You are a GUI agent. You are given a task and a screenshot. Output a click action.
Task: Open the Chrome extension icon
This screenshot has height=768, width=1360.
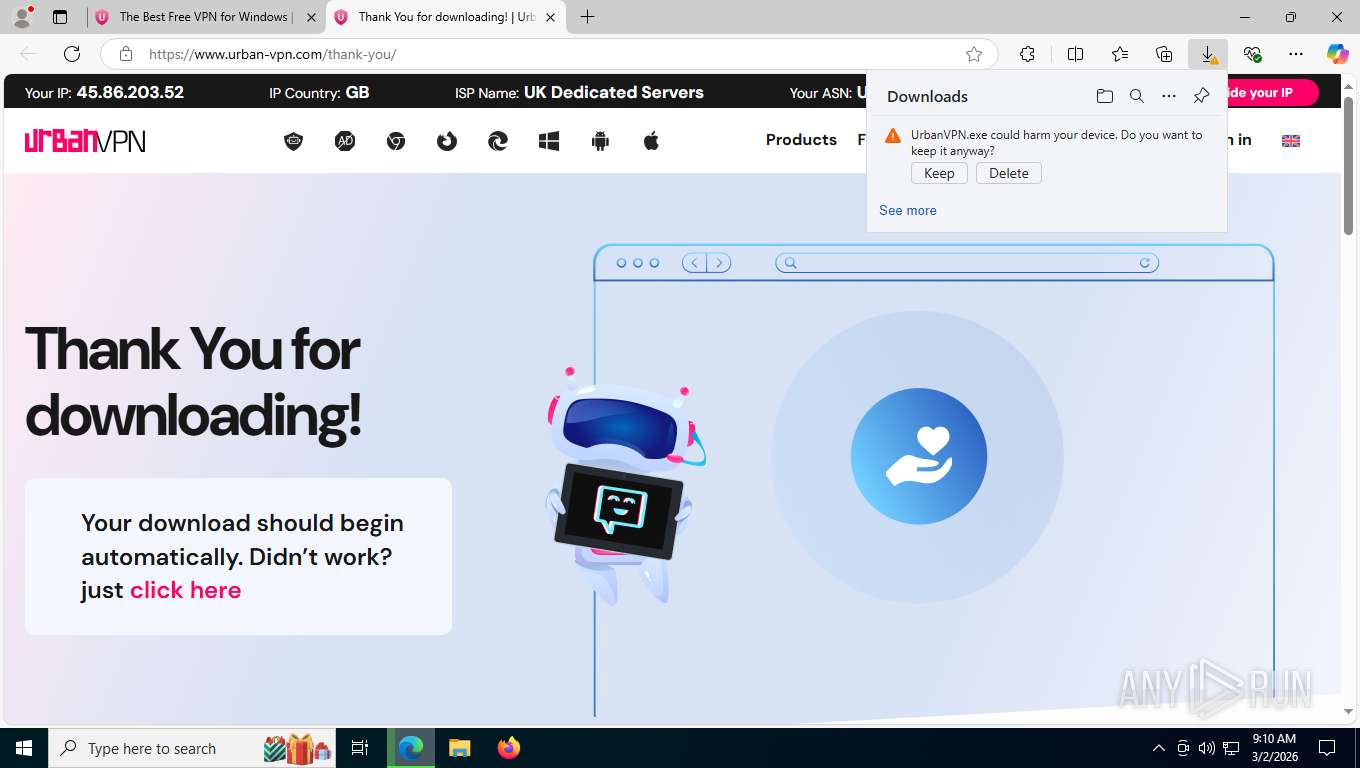pyautogui.click(x=396, y=141)
